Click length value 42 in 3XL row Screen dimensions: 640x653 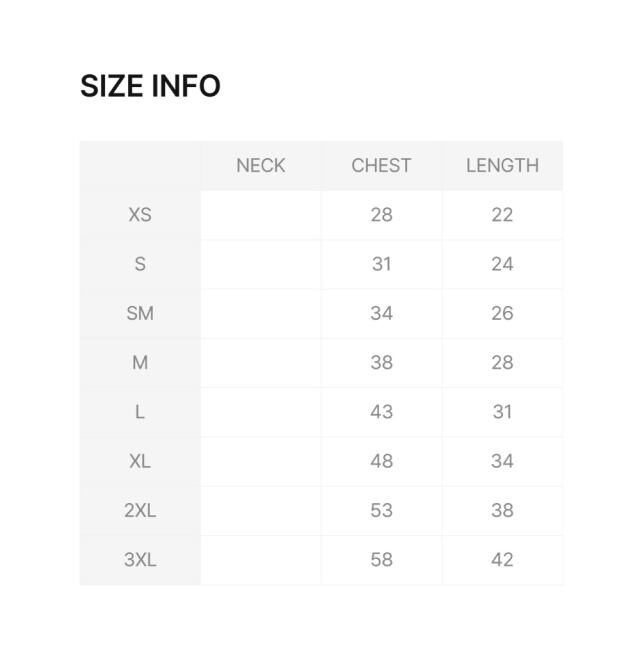(x=502, y=559)
